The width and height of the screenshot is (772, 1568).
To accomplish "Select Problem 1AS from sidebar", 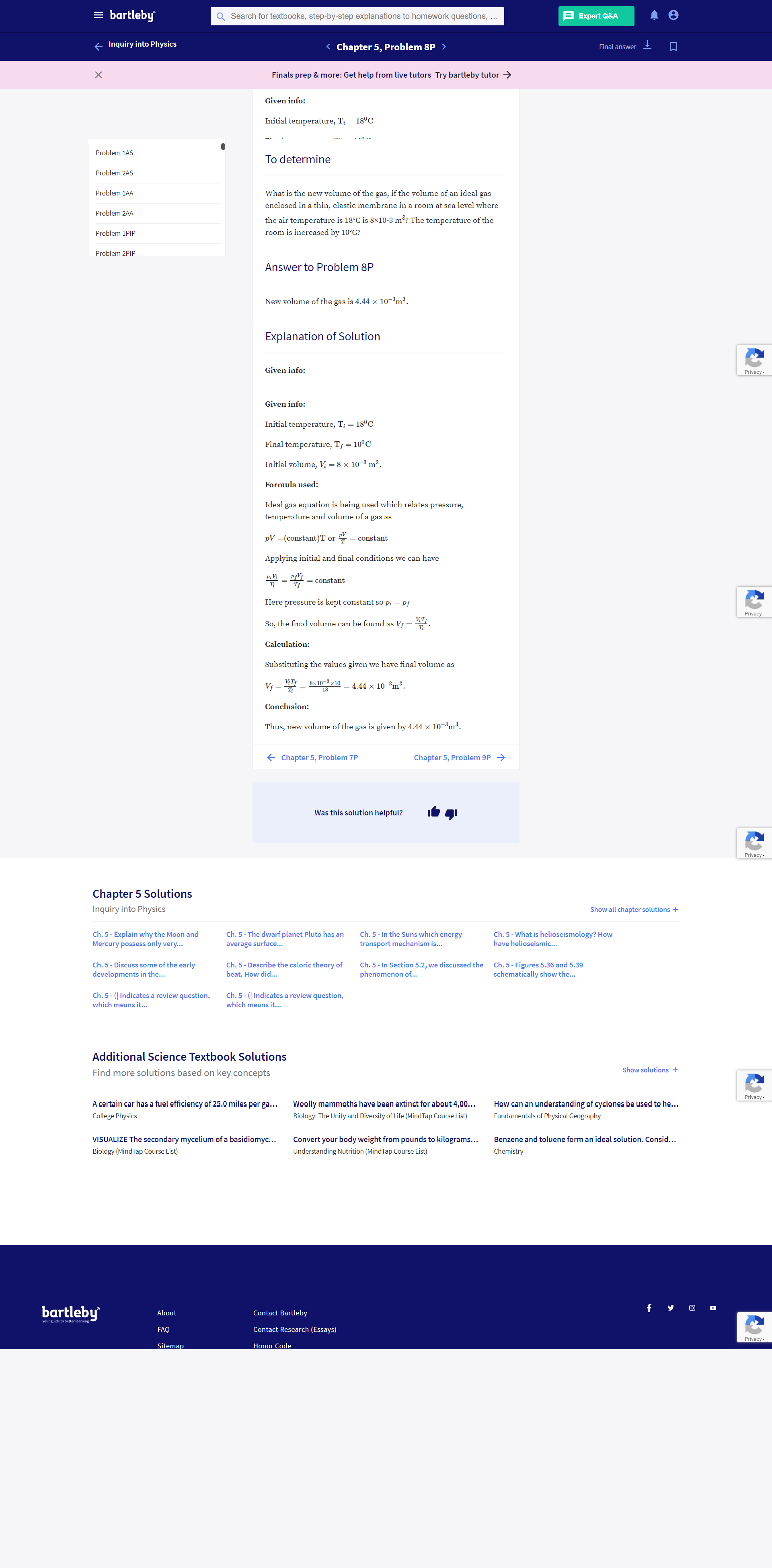I will pyautogui.click(x=115, y=152).
